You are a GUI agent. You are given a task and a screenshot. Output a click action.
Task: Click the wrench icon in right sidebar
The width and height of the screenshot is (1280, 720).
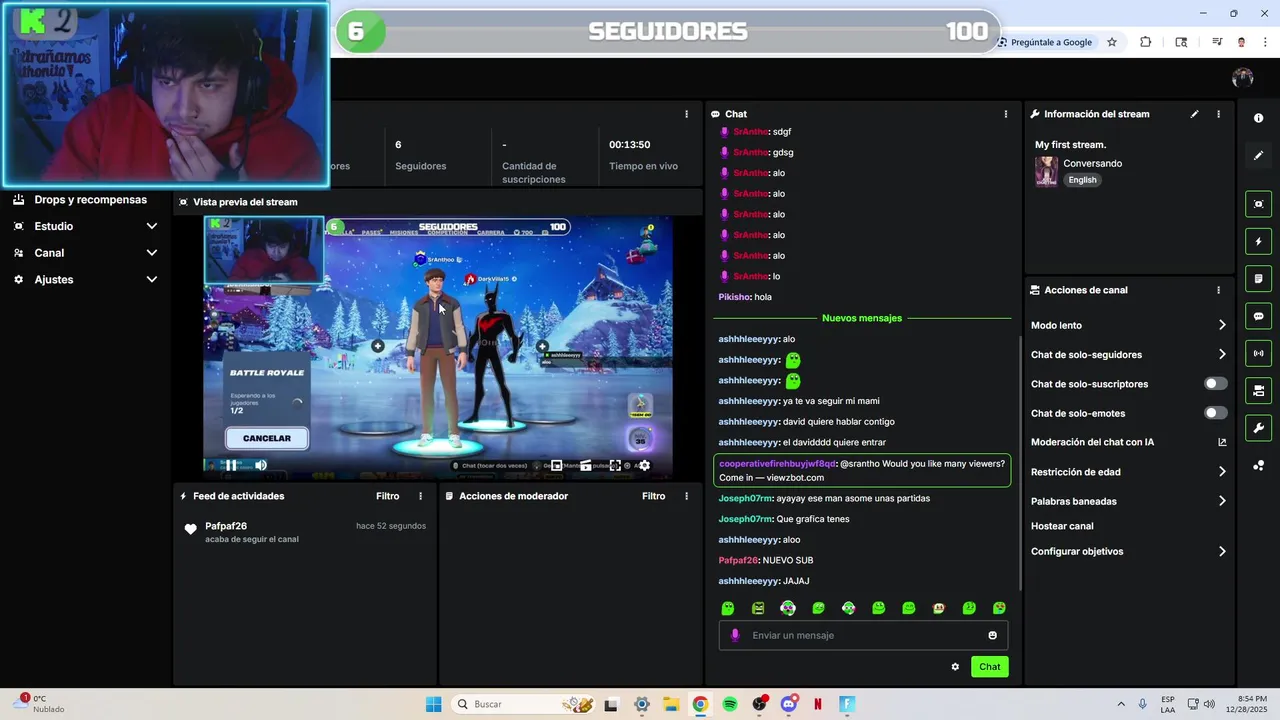[1258, 428]
